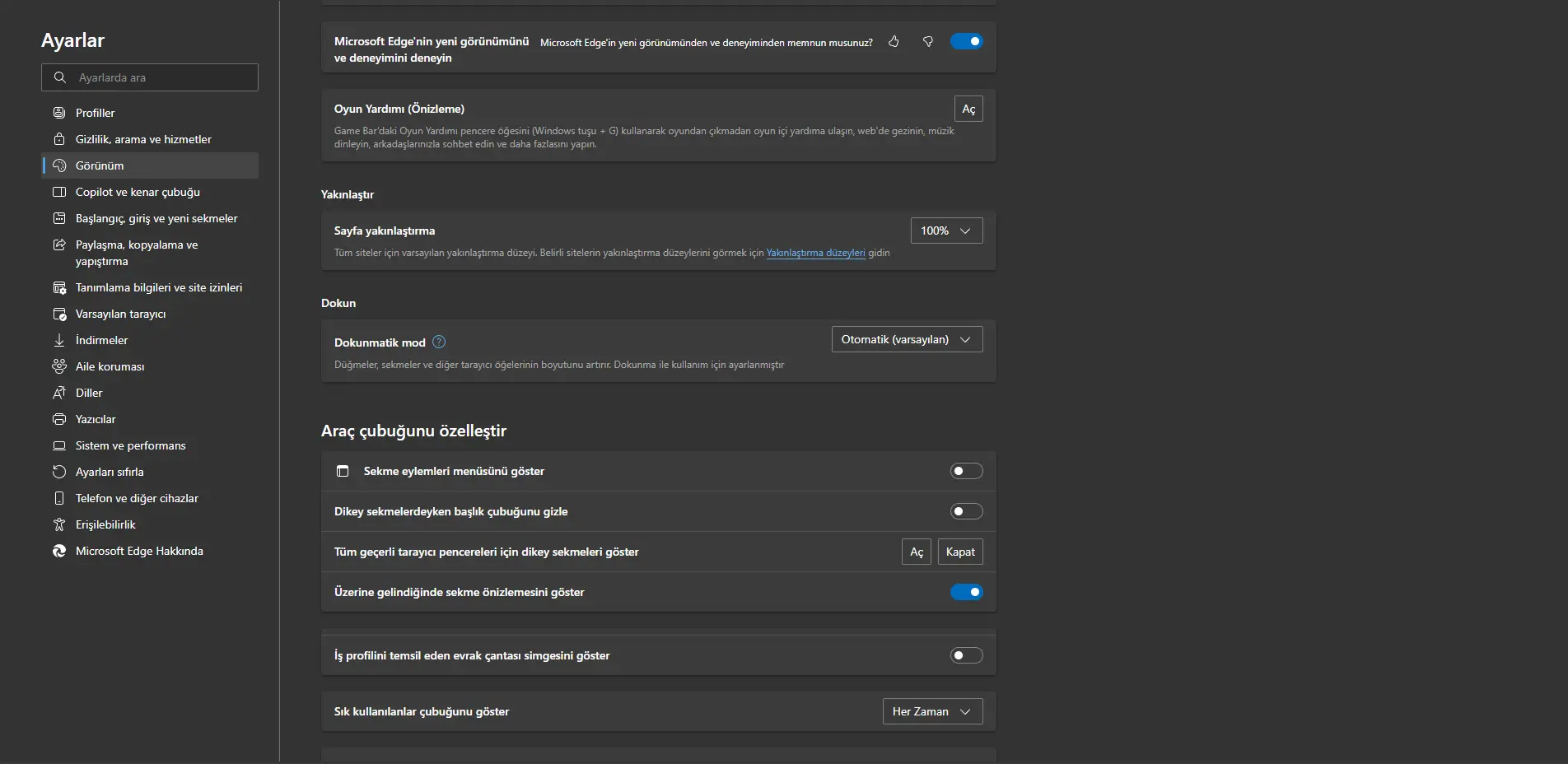The image size is (1568, 764).
Task: Open Paylaşma, kopyalama ve yapıştırma section
Action: pos(150,253)
